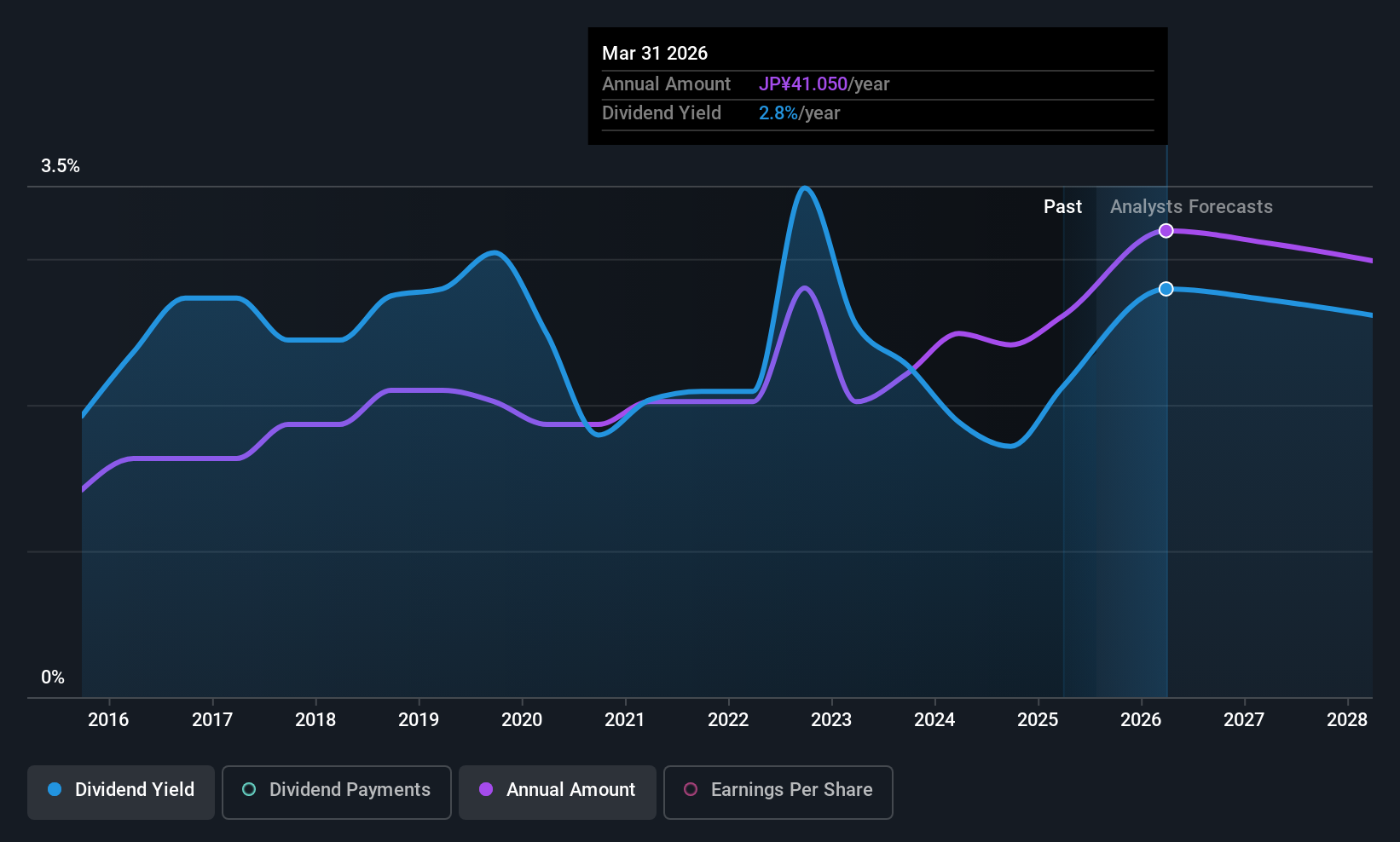Click the 2021 x-axis label
This screenshot has width=1400, height=842.
(625, 719)
